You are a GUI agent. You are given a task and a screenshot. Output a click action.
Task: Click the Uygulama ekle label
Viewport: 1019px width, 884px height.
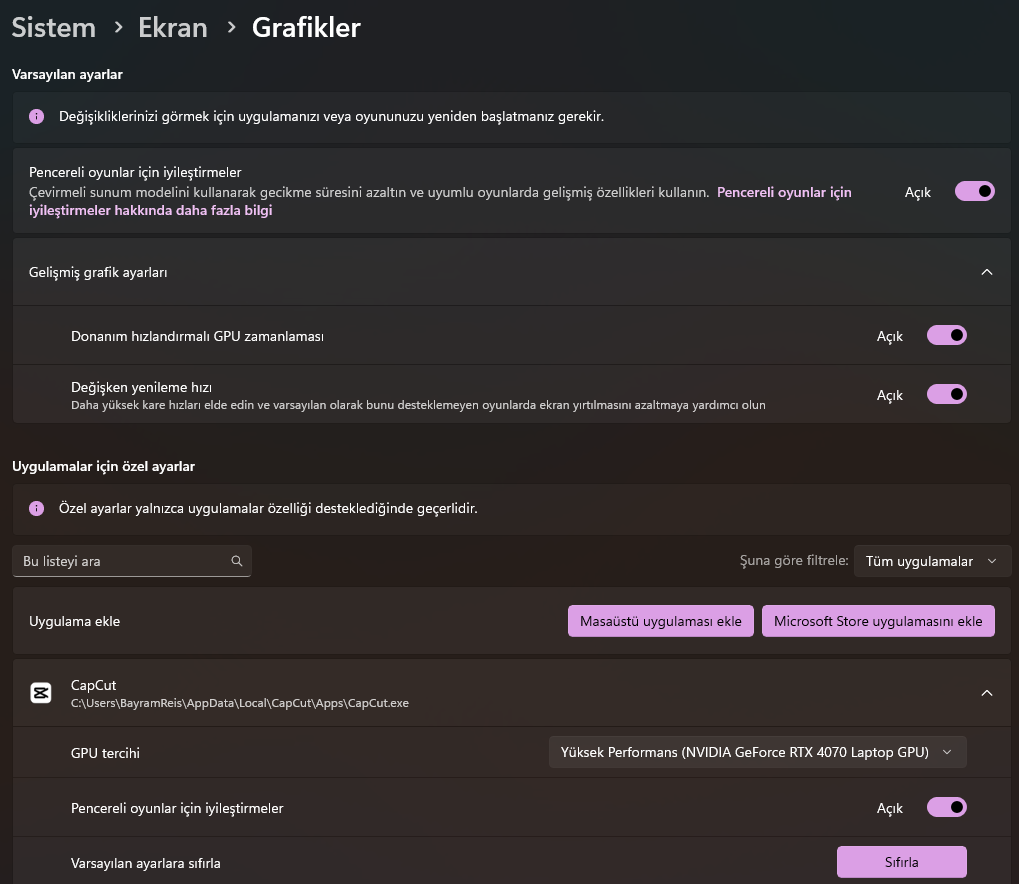(74, 621)
